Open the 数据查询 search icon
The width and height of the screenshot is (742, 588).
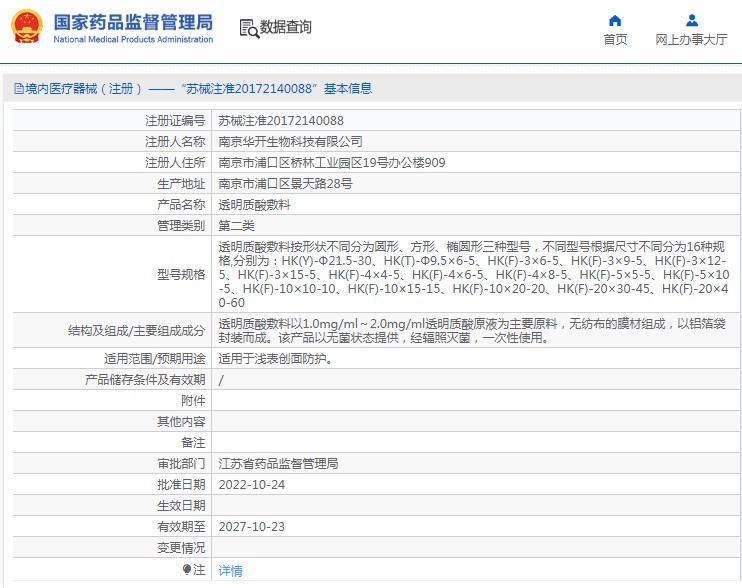pyautogui.click(x=249, y=28)
